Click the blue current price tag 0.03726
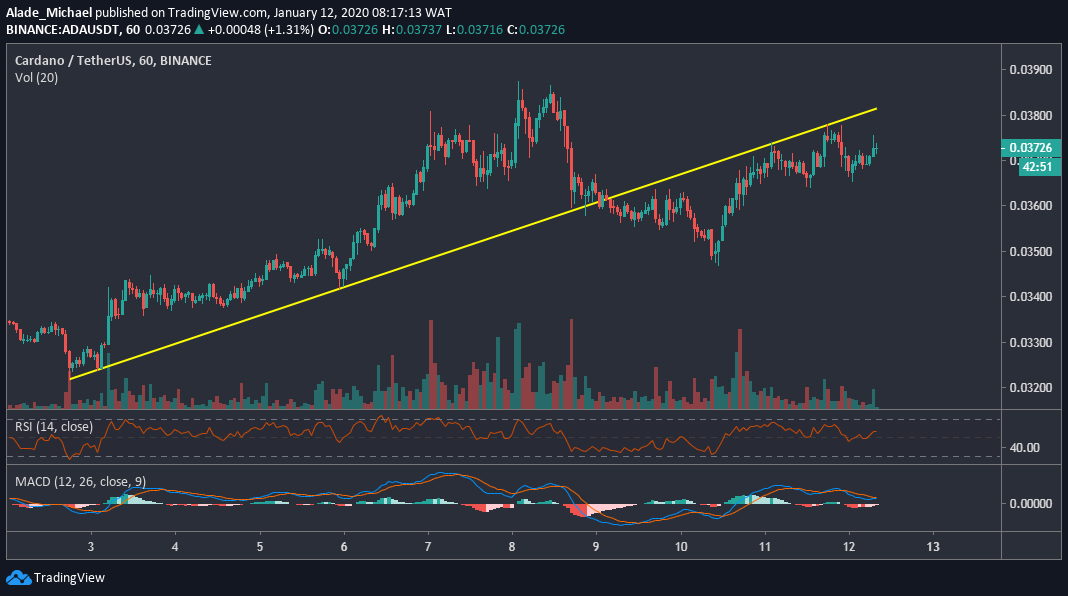The height and width of the screenshot is (596, 1068). (1030, 147)
